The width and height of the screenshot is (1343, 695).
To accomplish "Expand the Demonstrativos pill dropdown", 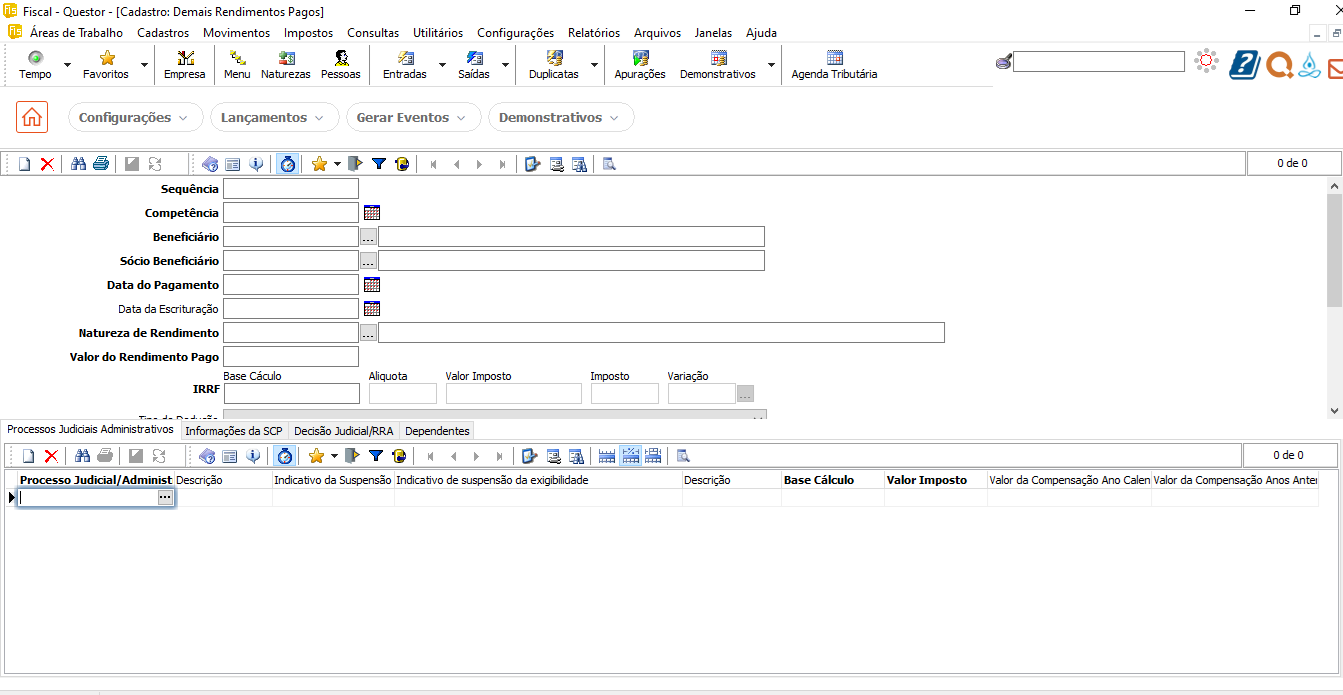I will (560, 117).
